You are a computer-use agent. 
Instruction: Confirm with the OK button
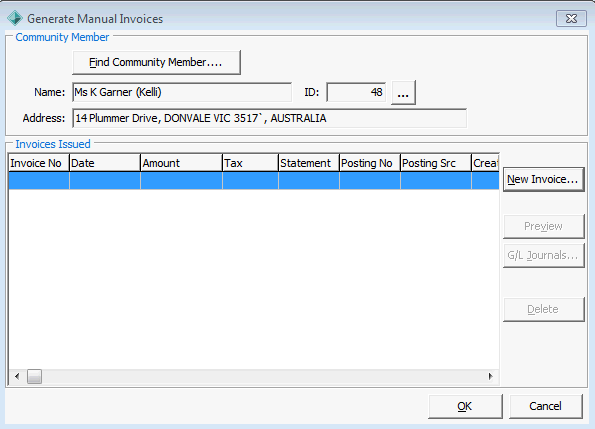coord(465,406)
